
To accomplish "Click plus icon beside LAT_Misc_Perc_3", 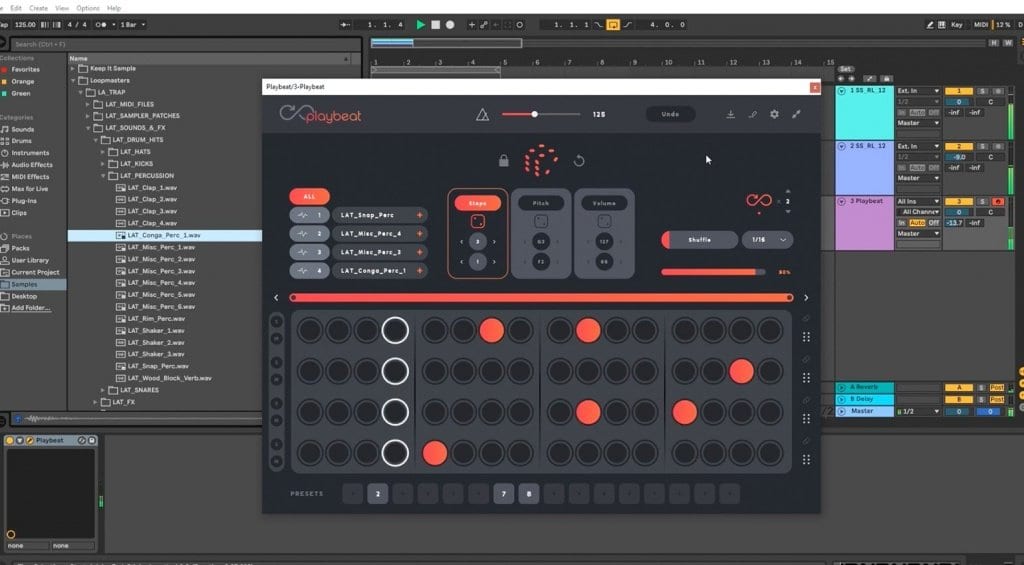I will click(x=419, y=251).
